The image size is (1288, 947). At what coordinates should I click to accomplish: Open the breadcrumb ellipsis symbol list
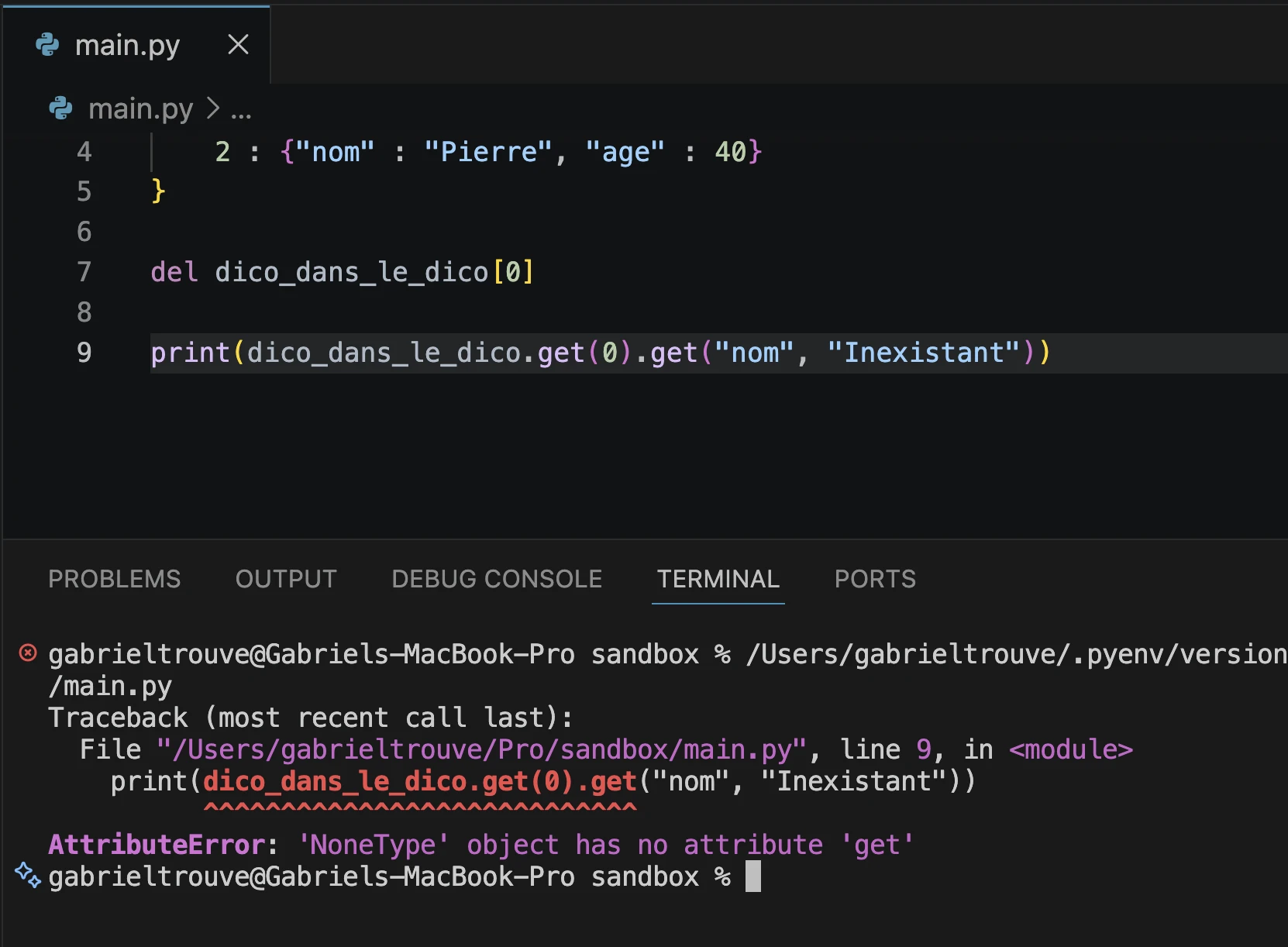[241, 110]
